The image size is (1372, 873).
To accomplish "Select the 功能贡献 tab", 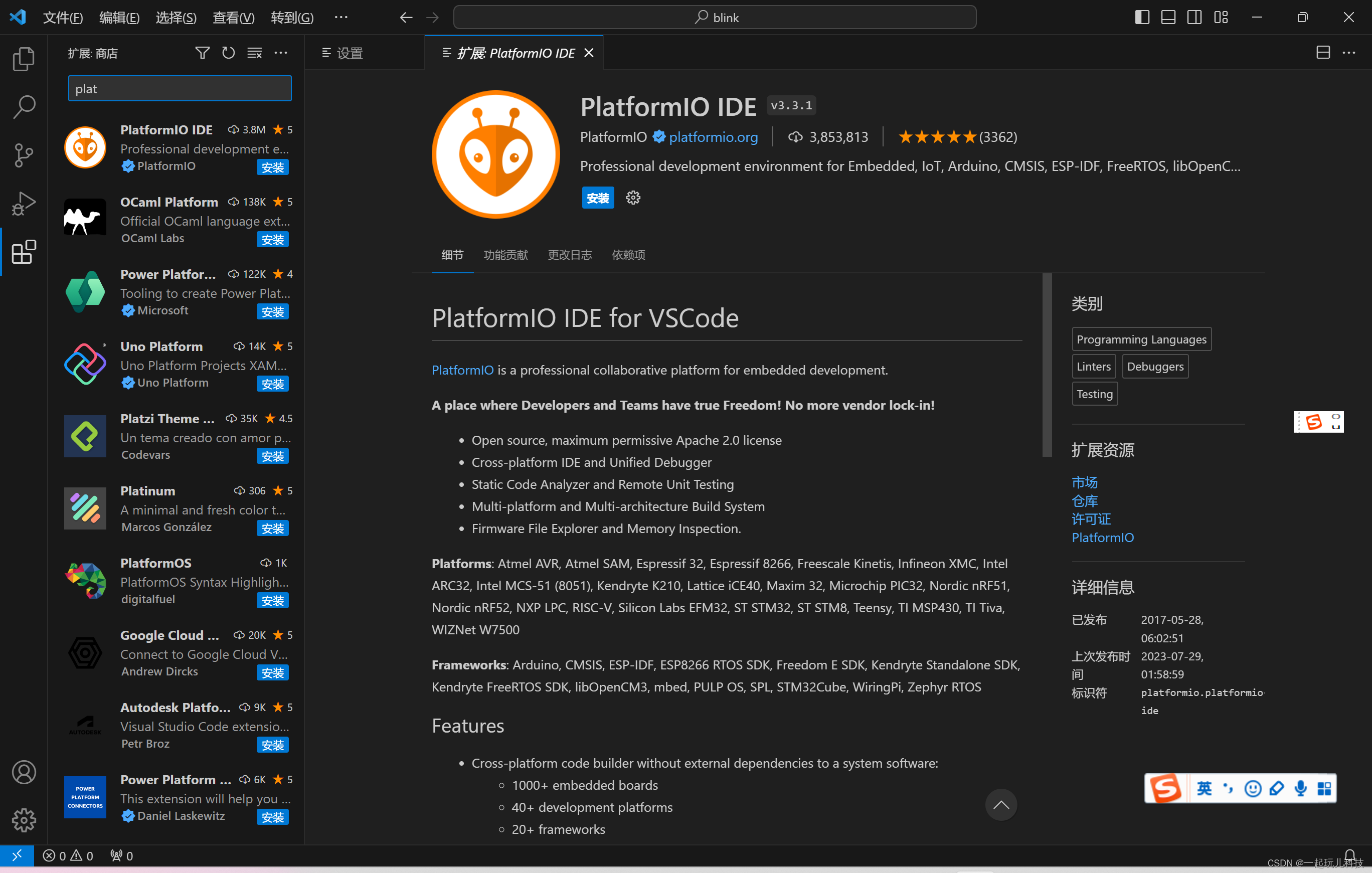I will 505,255.
